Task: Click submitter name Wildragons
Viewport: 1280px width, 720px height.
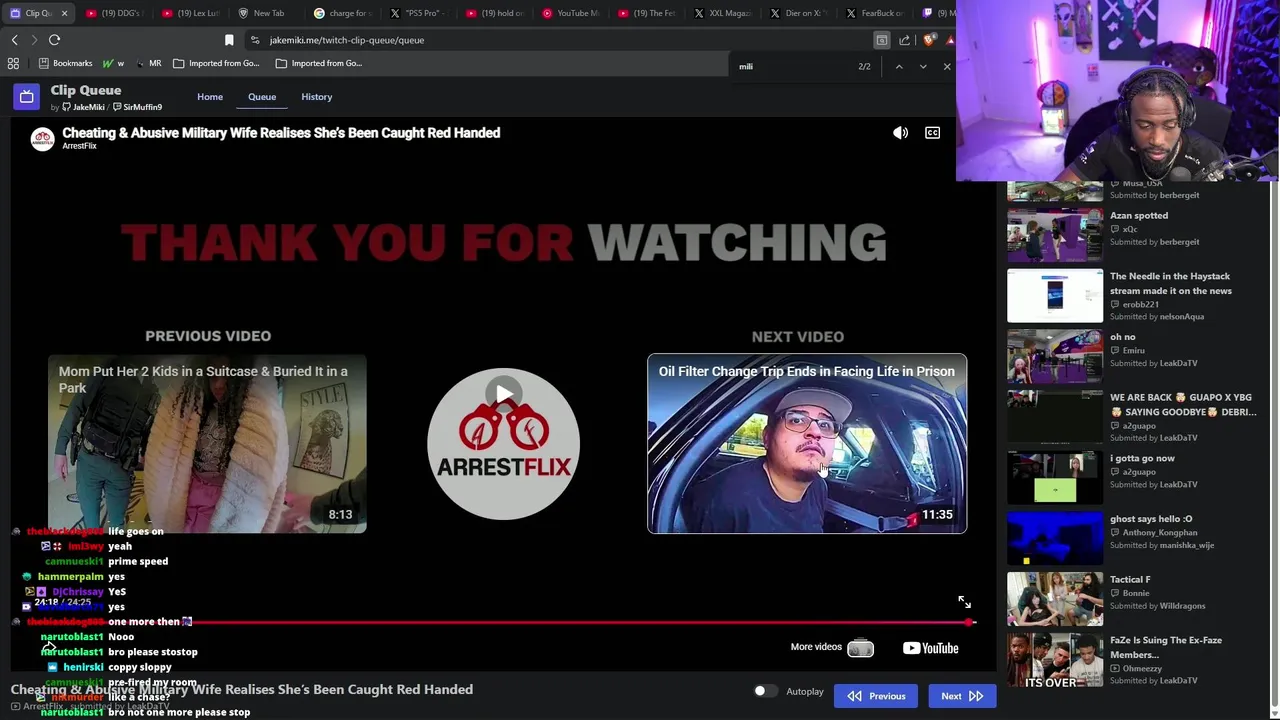Action: [1182, 606]
